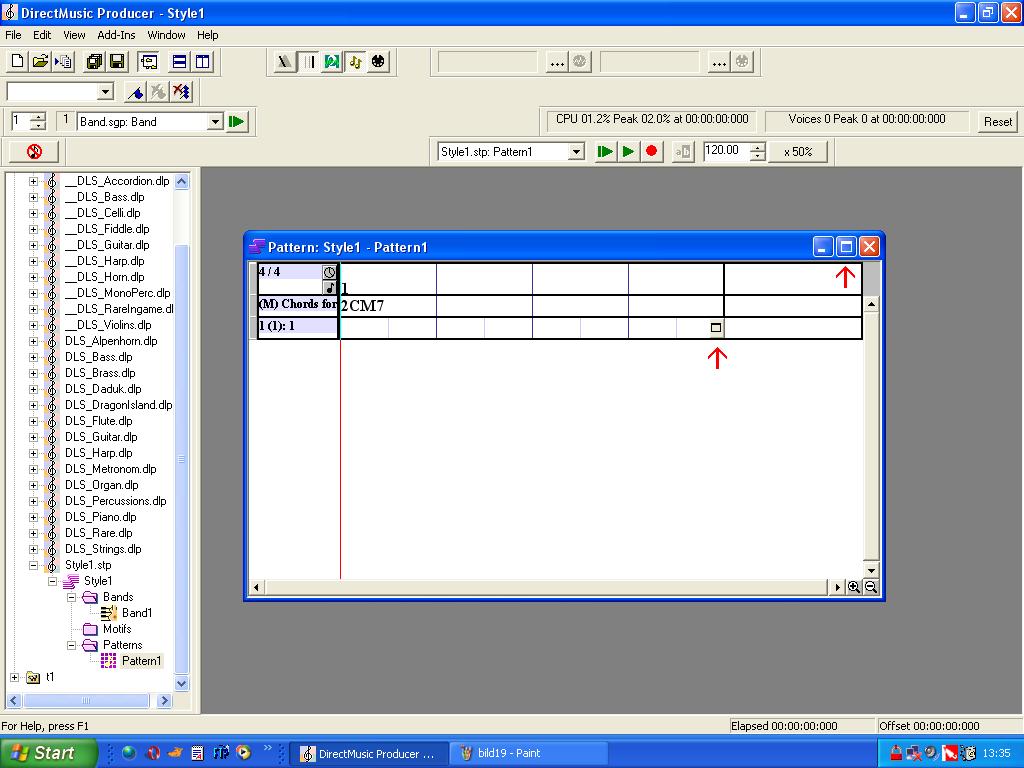Click the green Play button beside Record
Viewport: 1024px width, 768px height.
tap(628, 152)
